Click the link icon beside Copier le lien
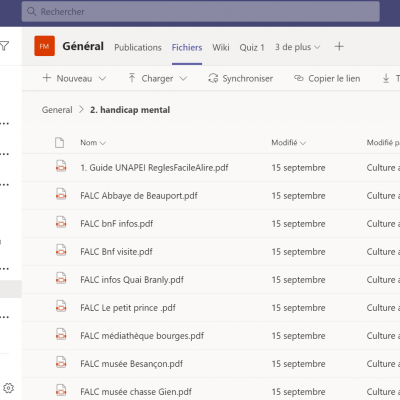Image resolution: width=400 pixels, height=400 pixels. (299, 78)
